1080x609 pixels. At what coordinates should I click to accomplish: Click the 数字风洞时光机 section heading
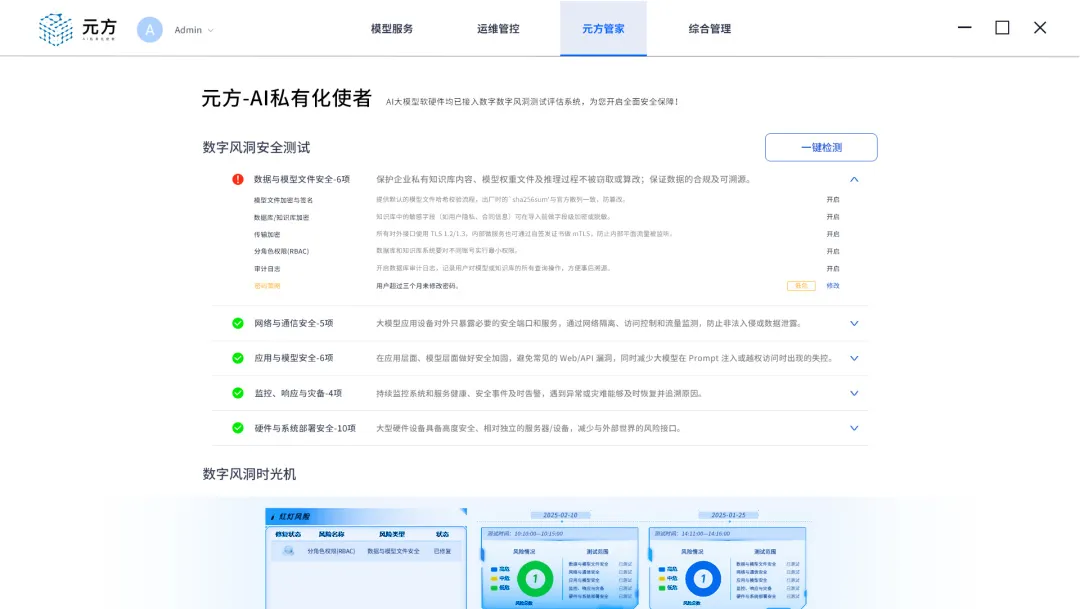point(249,474)
